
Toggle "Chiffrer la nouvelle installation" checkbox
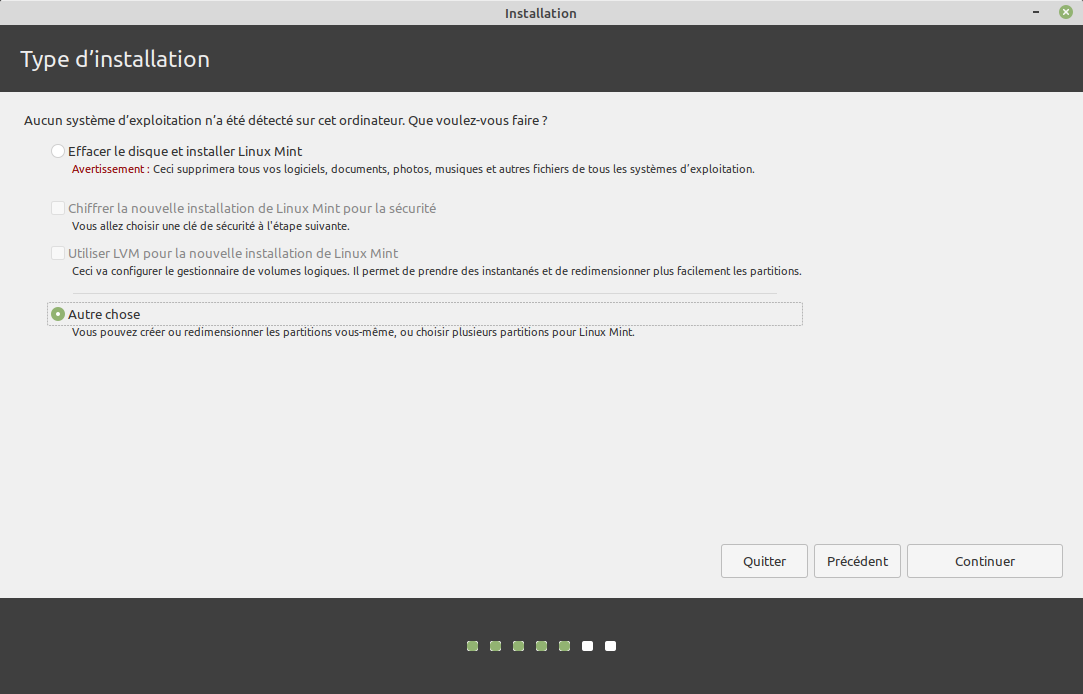58,209
